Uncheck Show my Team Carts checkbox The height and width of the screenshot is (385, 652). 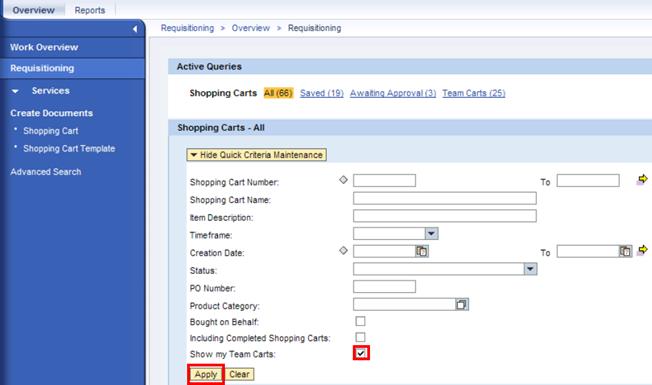point(361,353)
